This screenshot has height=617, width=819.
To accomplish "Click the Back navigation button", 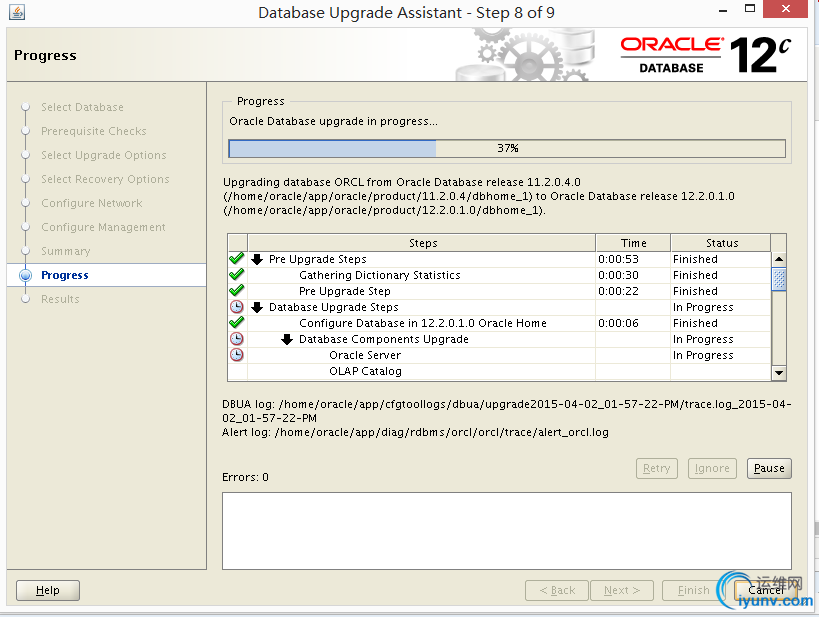I will tap(557, 590).
